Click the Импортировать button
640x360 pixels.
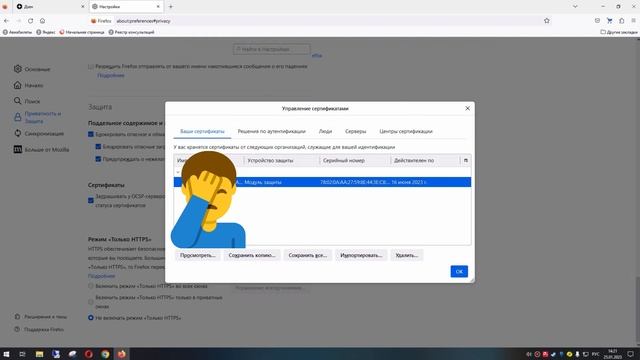tap(361, 255)
